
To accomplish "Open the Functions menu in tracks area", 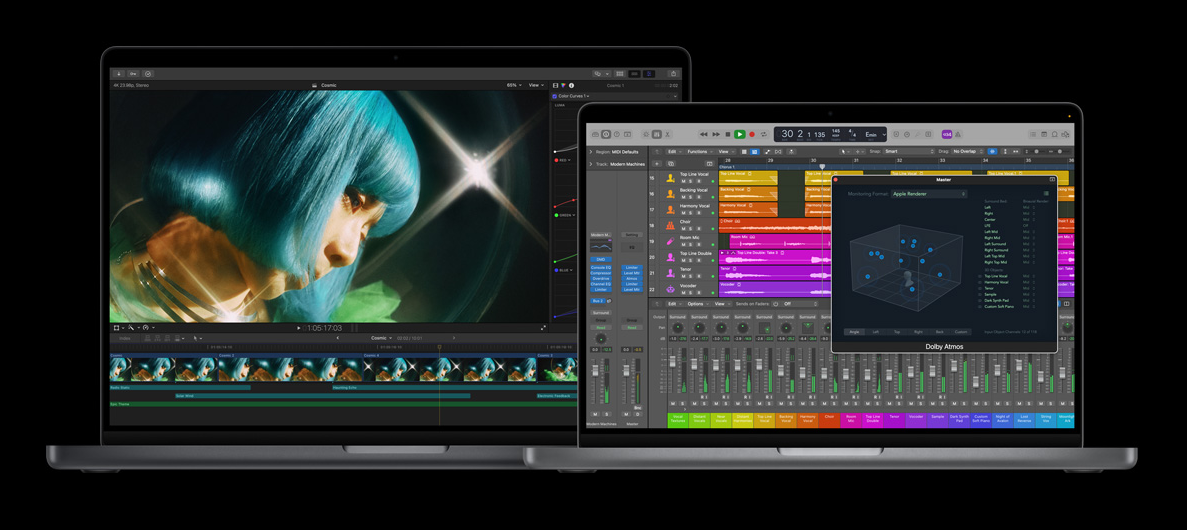I will pyautogui.click(x=698, y=152).
